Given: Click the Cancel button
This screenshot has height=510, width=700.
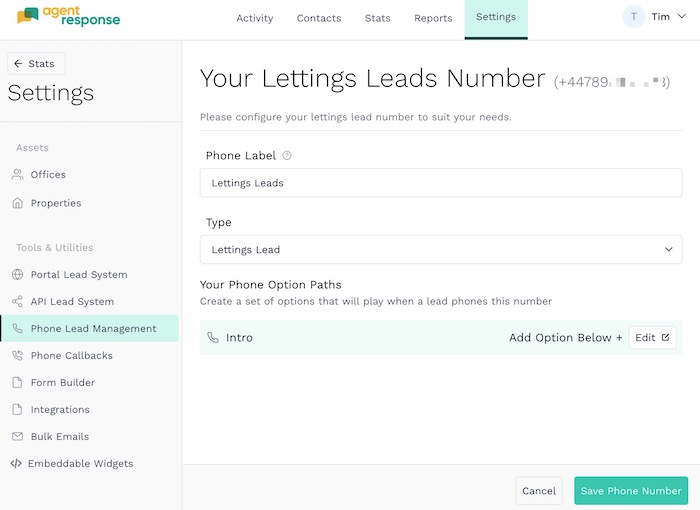Looking at the screenshot, I should (x=539, y=491).
